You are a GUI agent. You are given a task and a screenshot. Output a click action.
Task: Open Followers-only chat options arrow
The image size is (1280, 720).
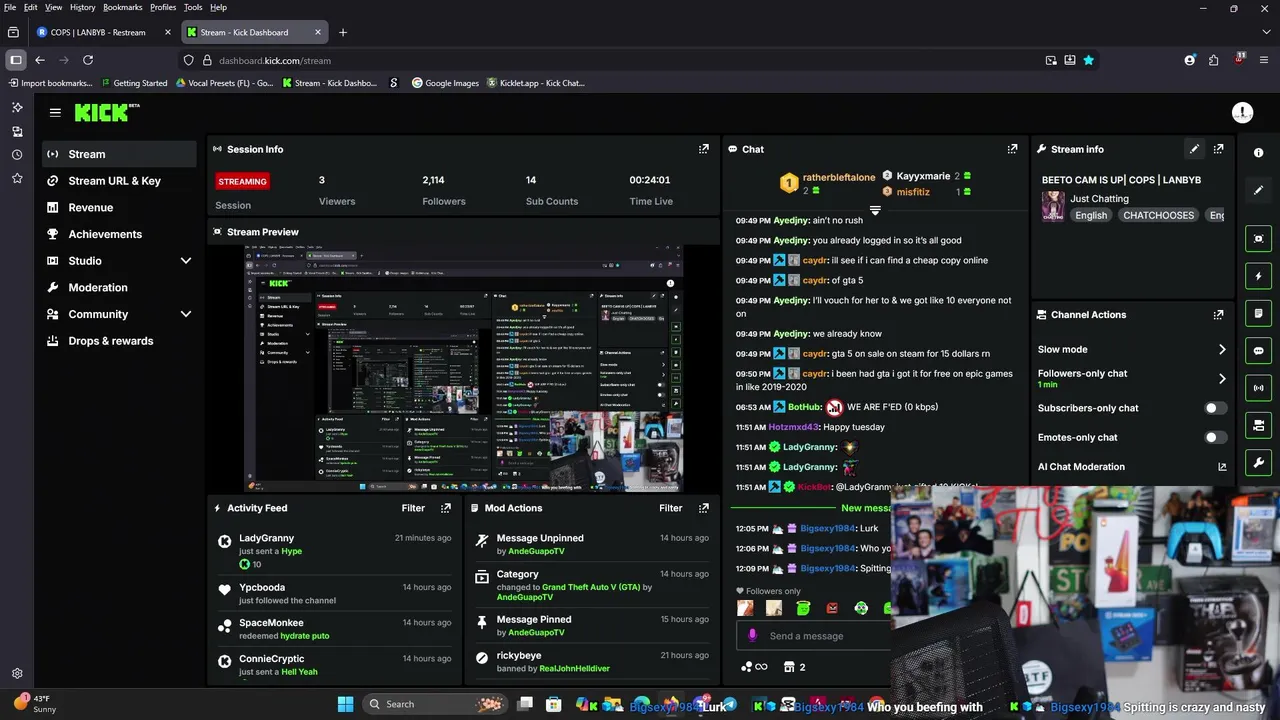point(1221,379)
